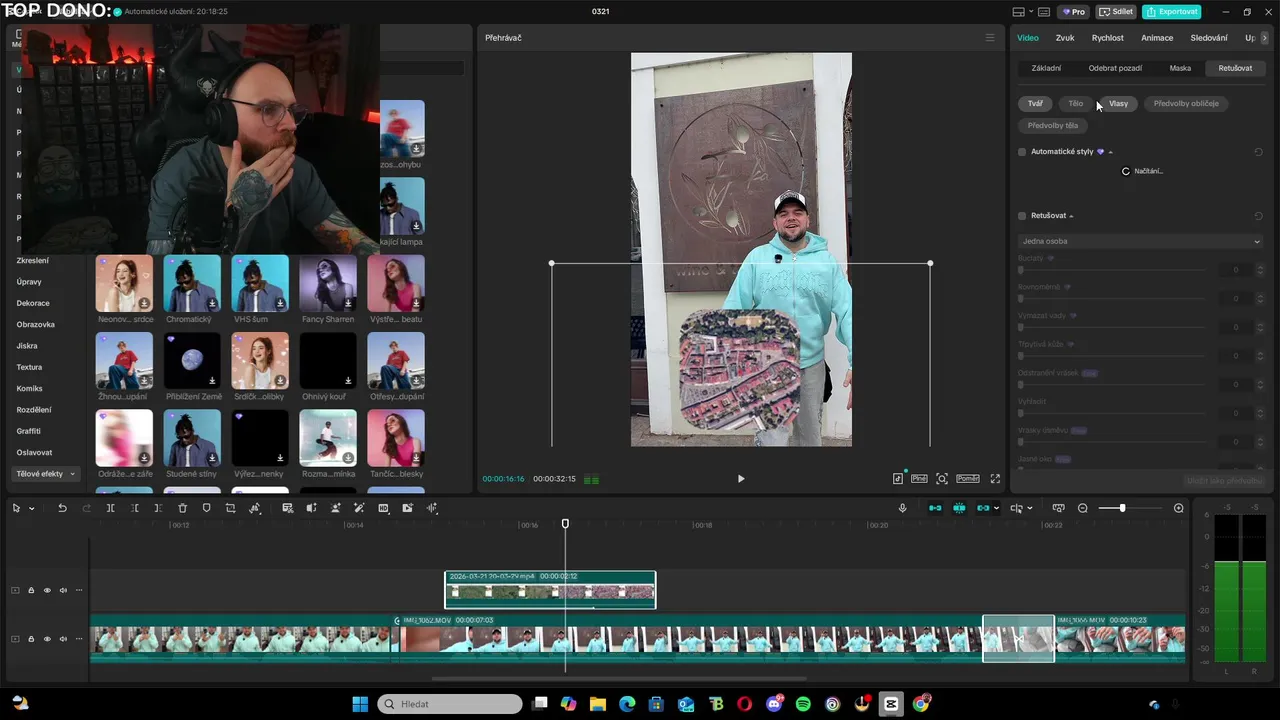Click the crop tool icon
The width and height of the screenshot is (1280, 720).
pos(230,508)
